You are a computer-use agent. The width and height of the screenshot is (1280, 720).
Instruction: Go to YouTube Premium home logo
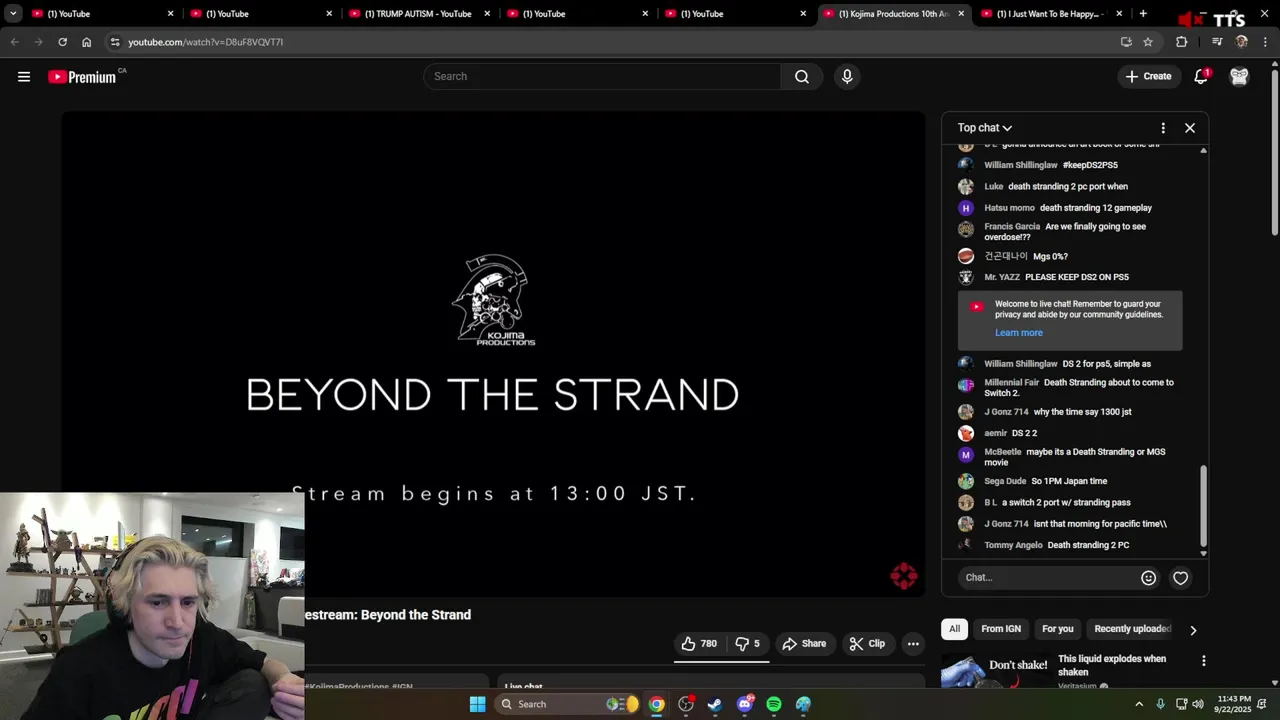pos(83,77)
